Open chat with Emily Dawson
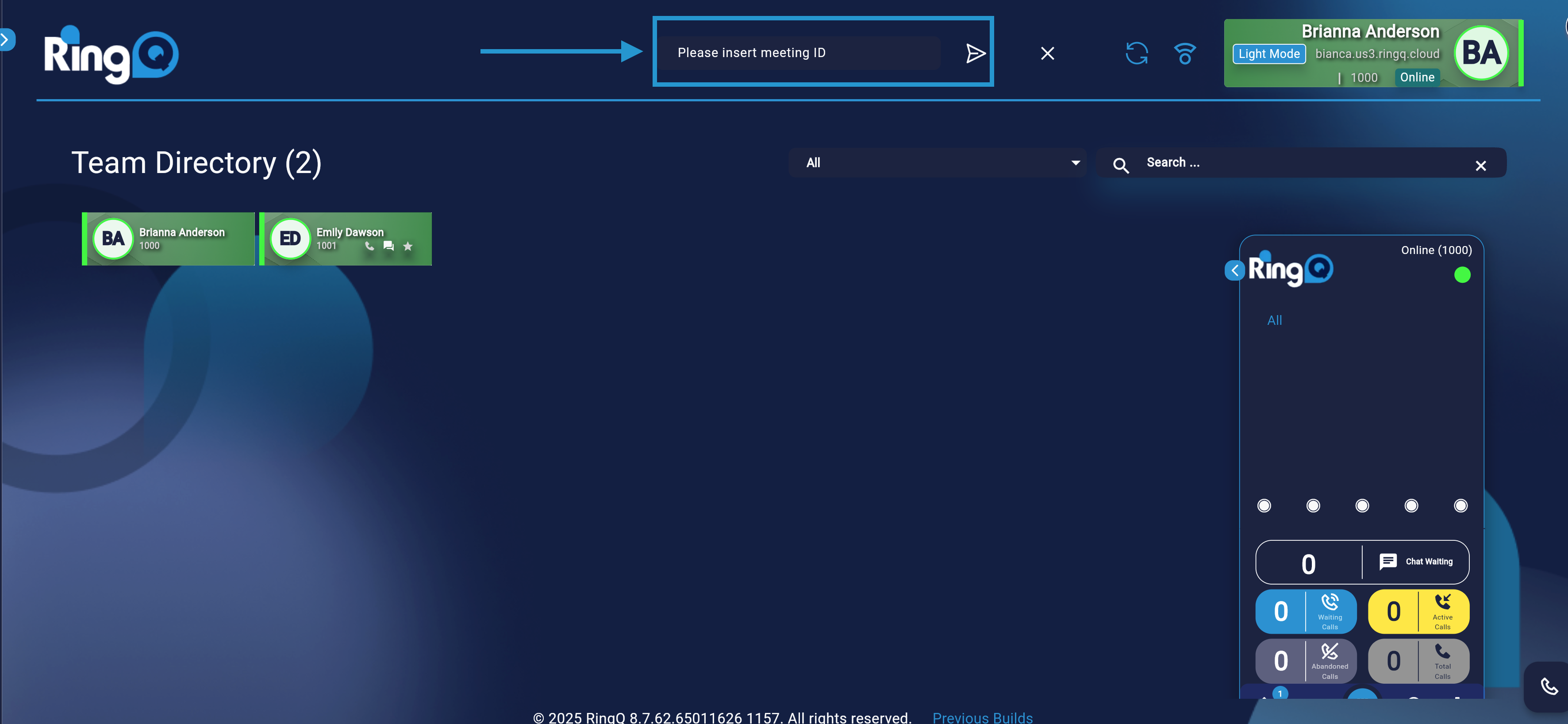 click(388, 246)
